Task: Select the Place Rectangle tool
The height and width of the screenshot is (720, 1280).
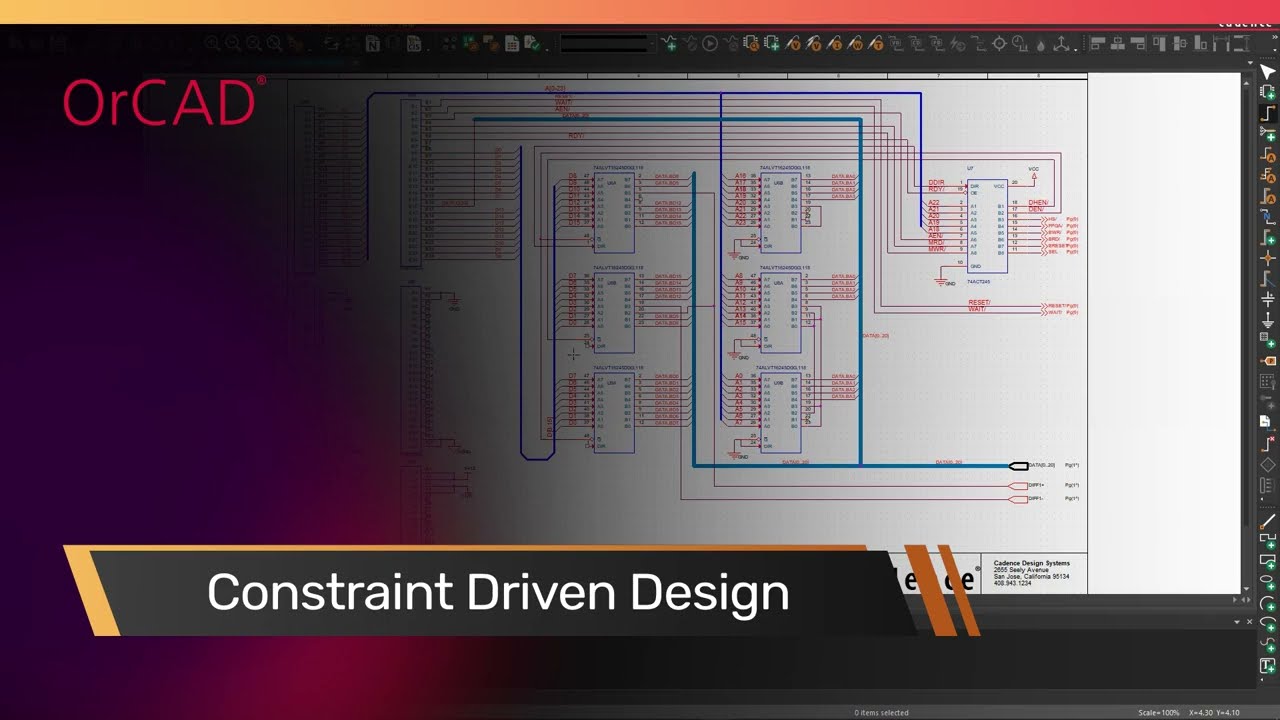Action: click(x=1268, y=560)
